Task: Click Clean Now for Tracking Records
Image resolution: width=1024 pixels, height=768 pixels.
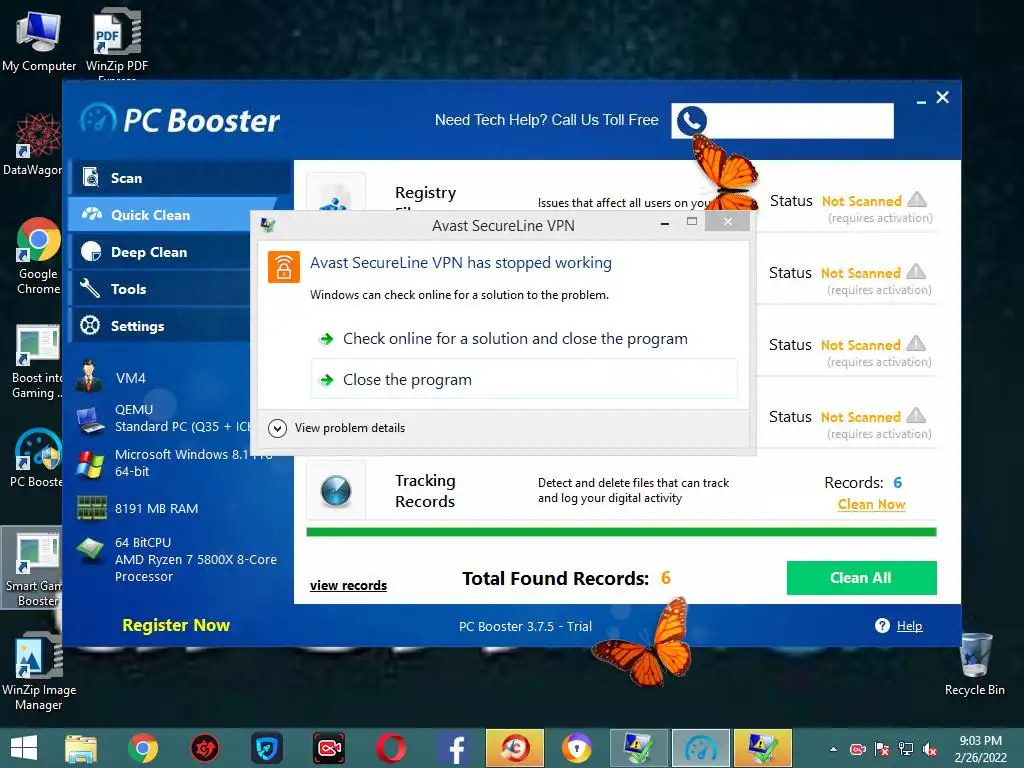Action: 871,504
